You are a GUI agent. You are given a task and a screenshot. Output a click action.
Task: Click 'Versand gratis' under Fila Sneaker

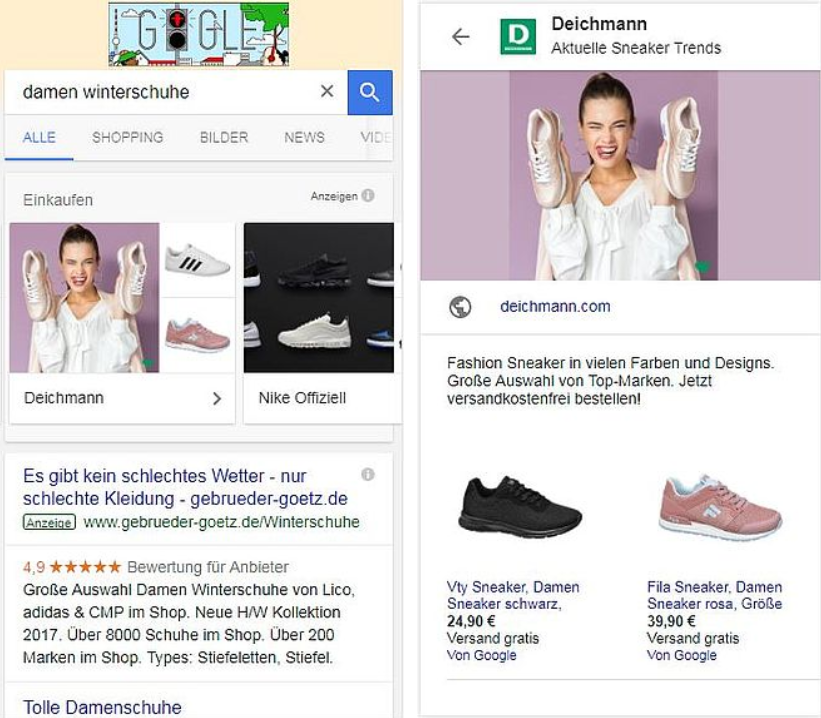[693, 638]
